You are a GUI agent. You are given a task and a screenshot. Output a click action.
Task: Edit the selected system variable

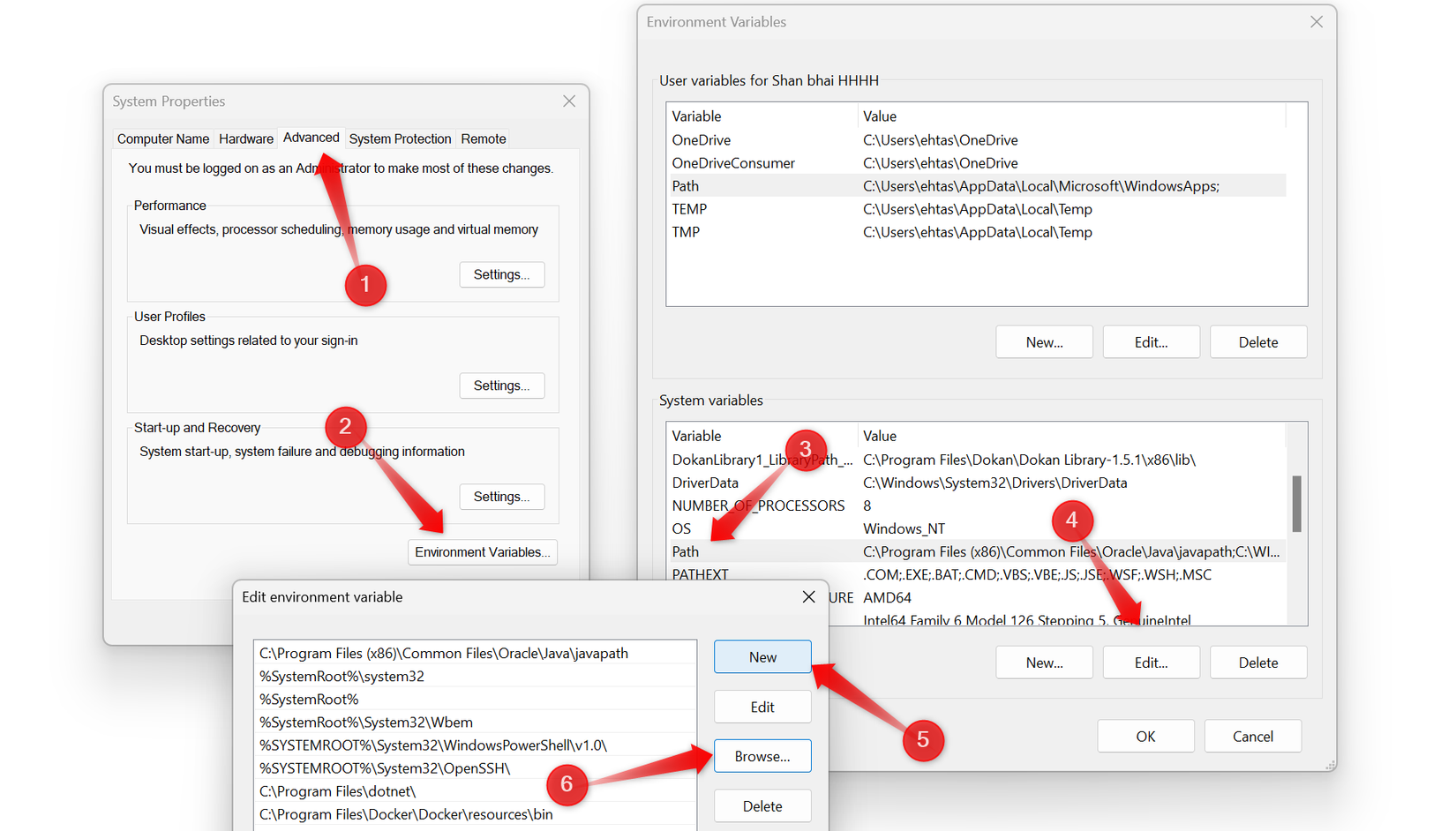(1151, 662)
